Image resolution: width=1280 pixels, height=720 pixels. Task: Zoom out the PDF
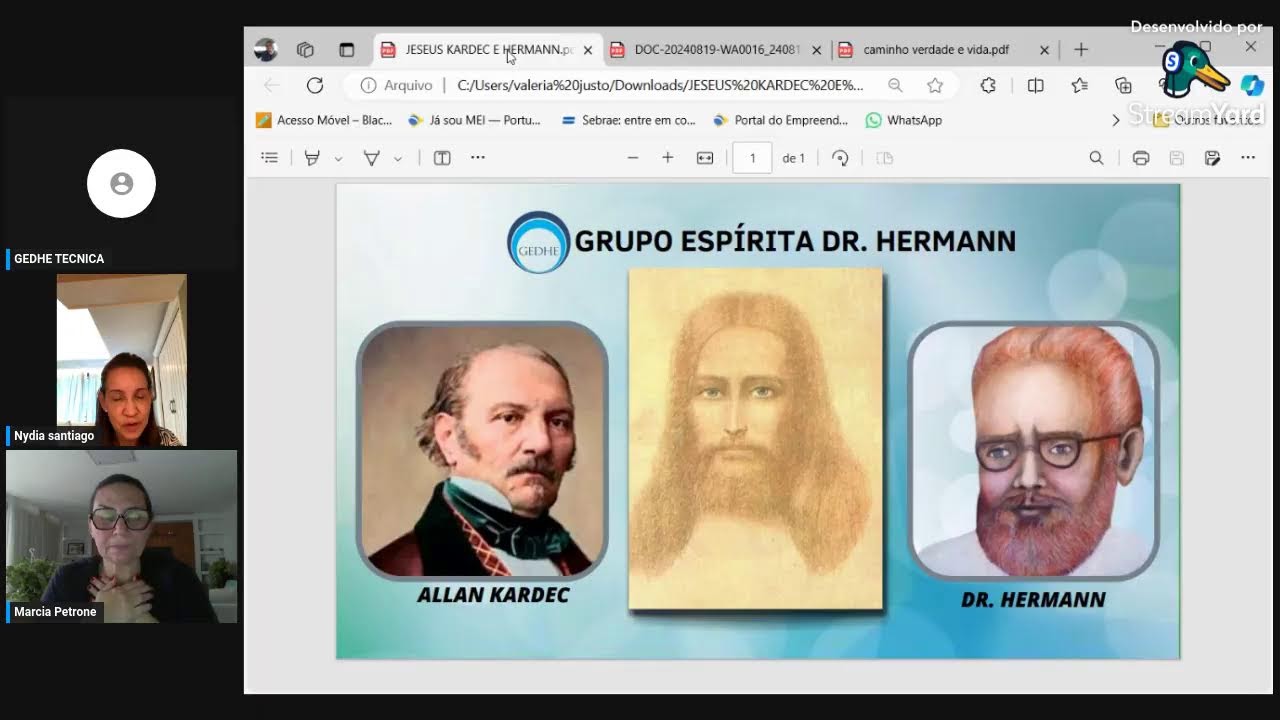click(632, 158)
